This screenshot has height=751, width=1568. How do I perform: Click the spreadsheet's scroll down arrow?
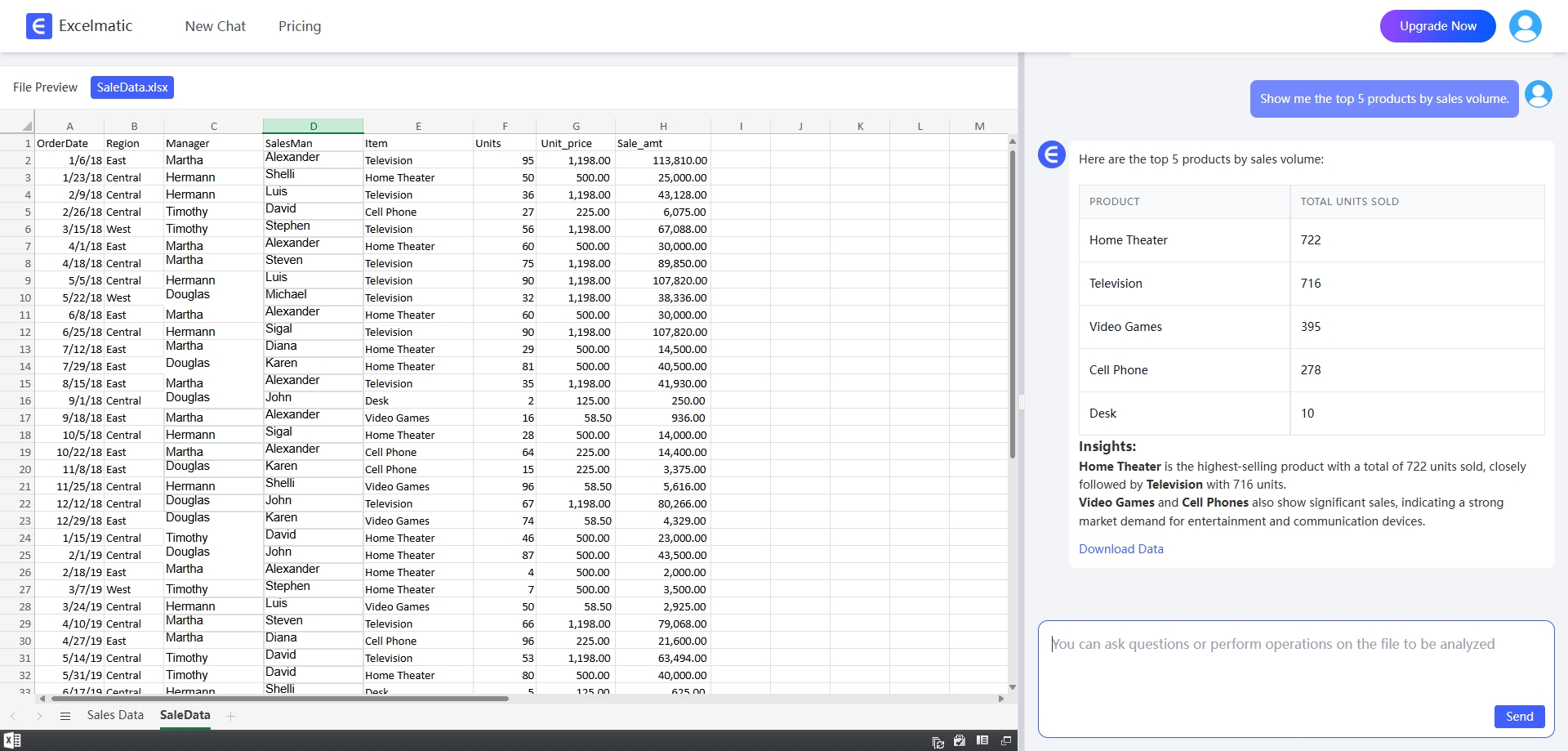1013,687
